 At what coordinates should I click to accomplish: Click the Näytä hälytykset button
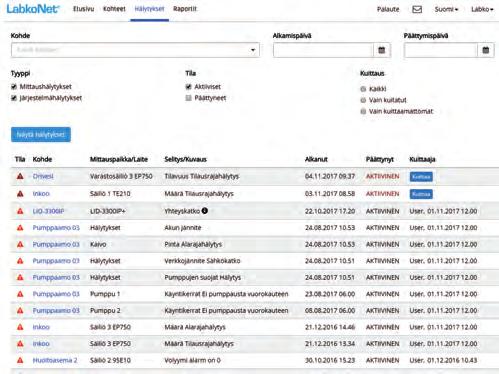pos(41,135)
